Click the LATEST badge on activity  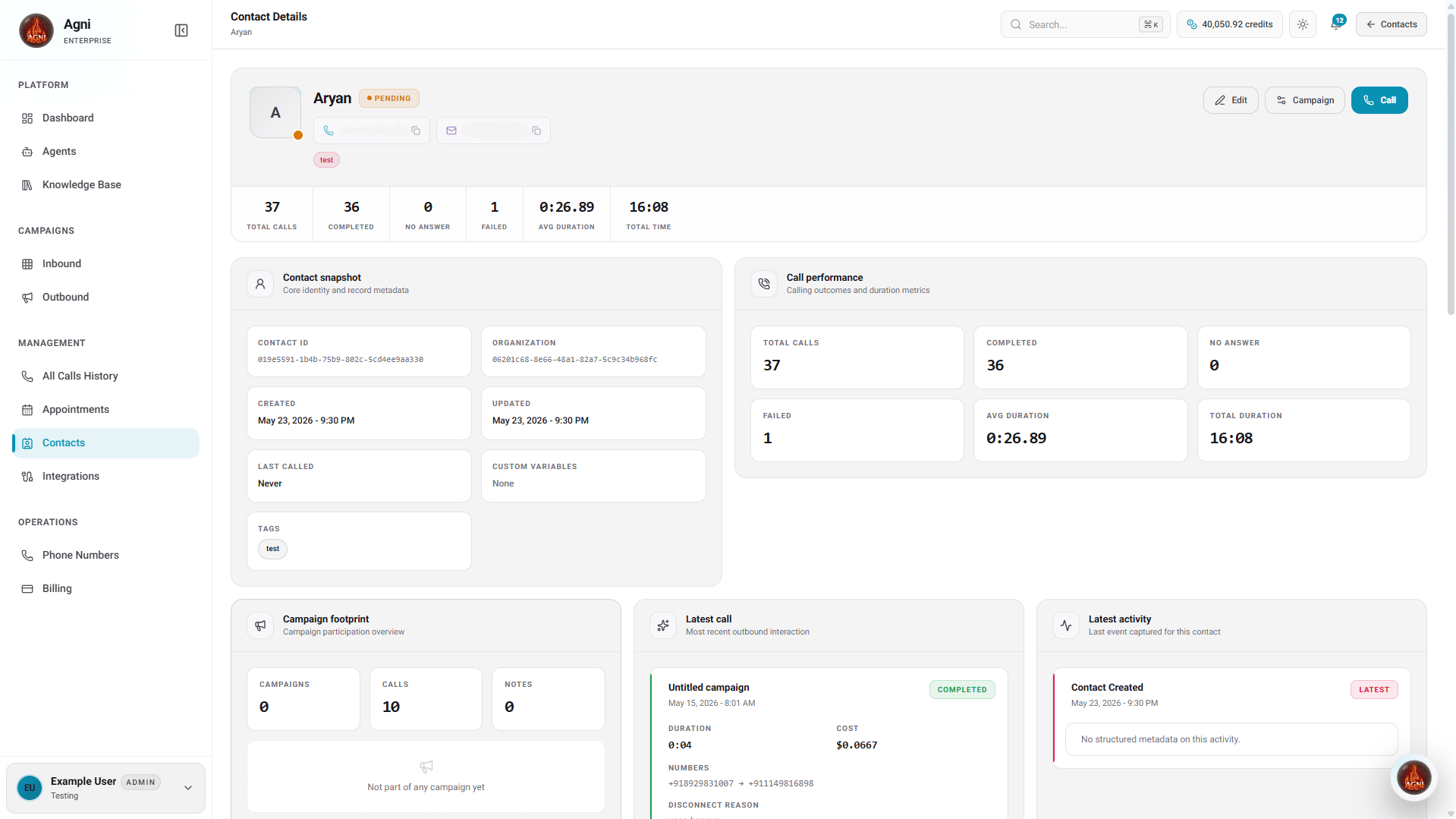[x=1374, y=689]
